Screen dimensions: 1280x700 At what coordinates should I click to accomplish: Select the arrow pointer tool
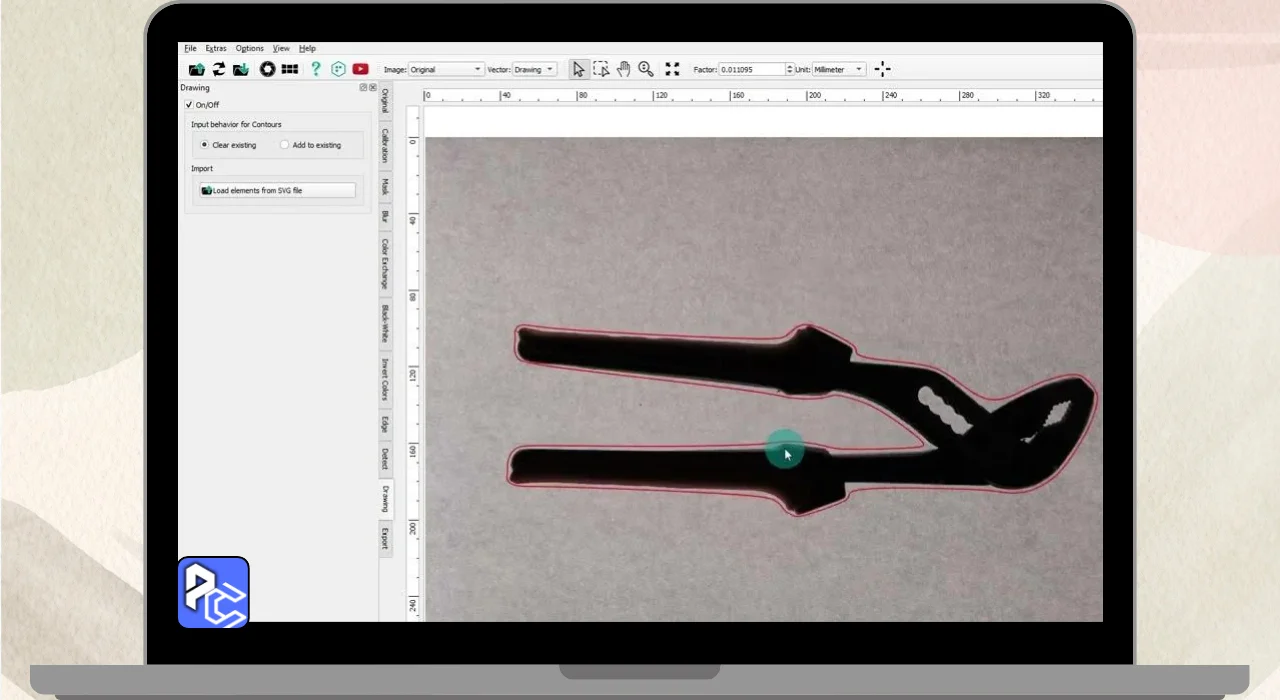click(578, 69)
